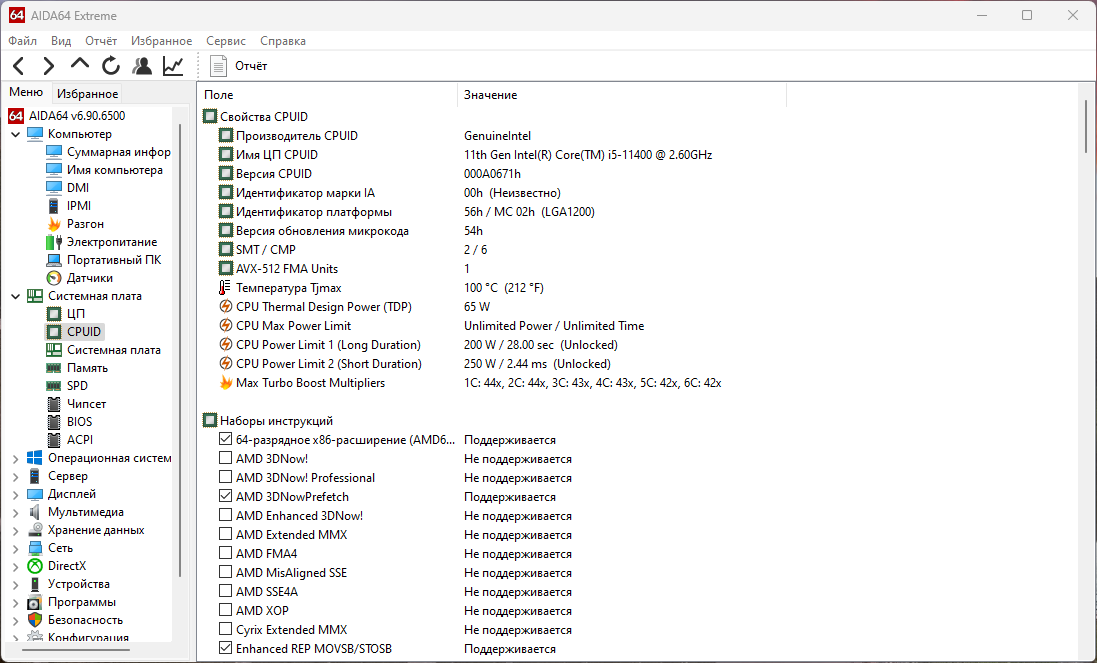Screen dimensions: 1097x663
Task: Select the Наборы инструкций group header
Action: pos(268,421)
